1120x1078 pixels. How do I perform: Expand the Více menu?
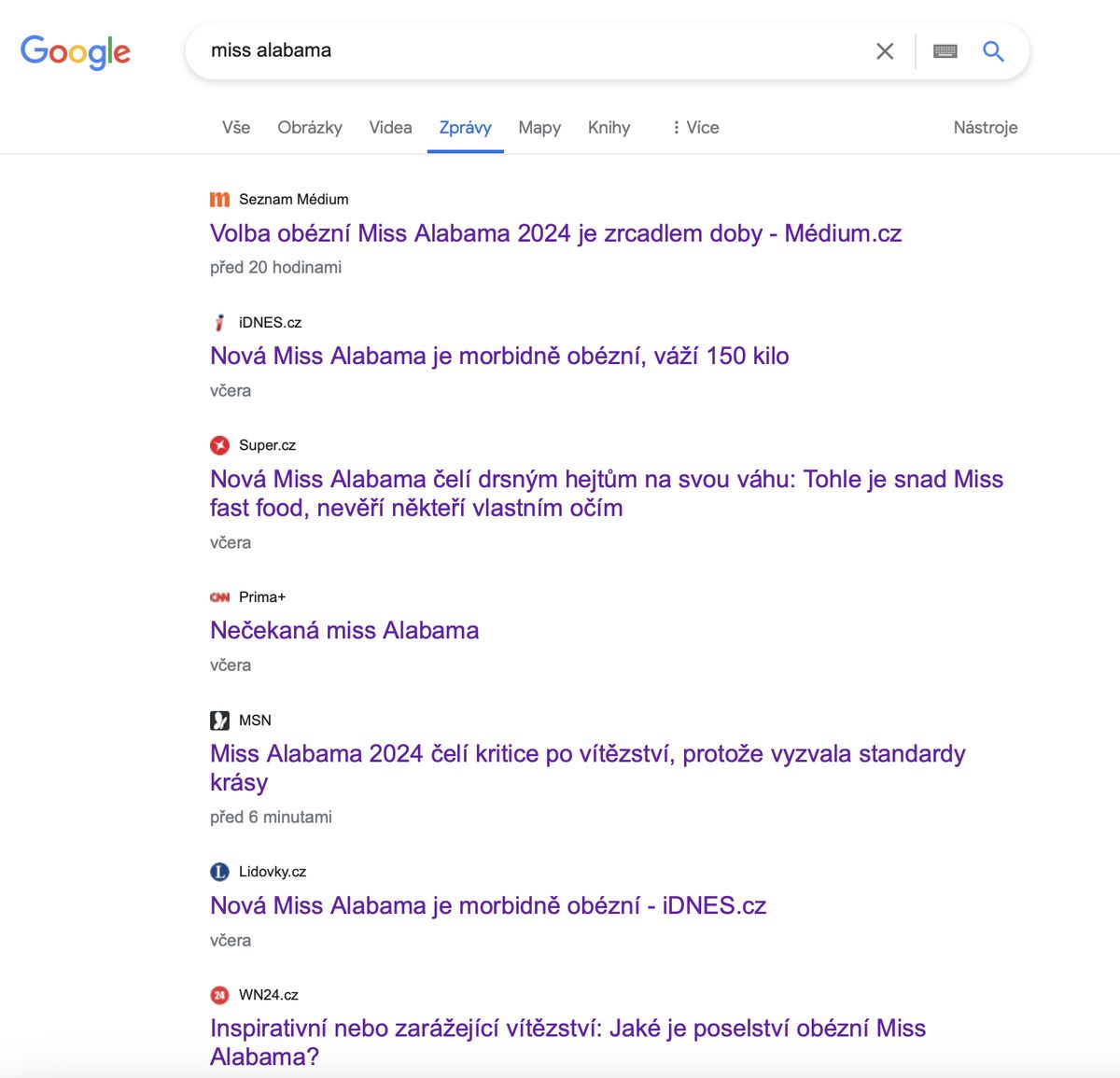(695, 128)
